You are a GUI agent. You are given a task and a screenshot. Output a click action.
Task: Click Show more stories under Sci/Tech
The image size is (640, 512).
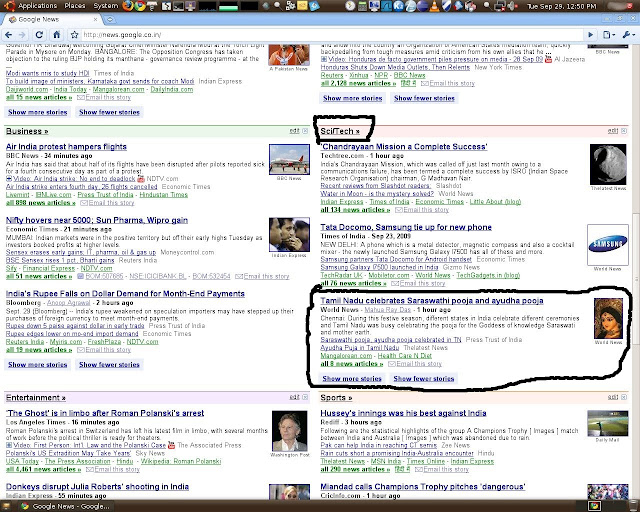pos(352,379)
